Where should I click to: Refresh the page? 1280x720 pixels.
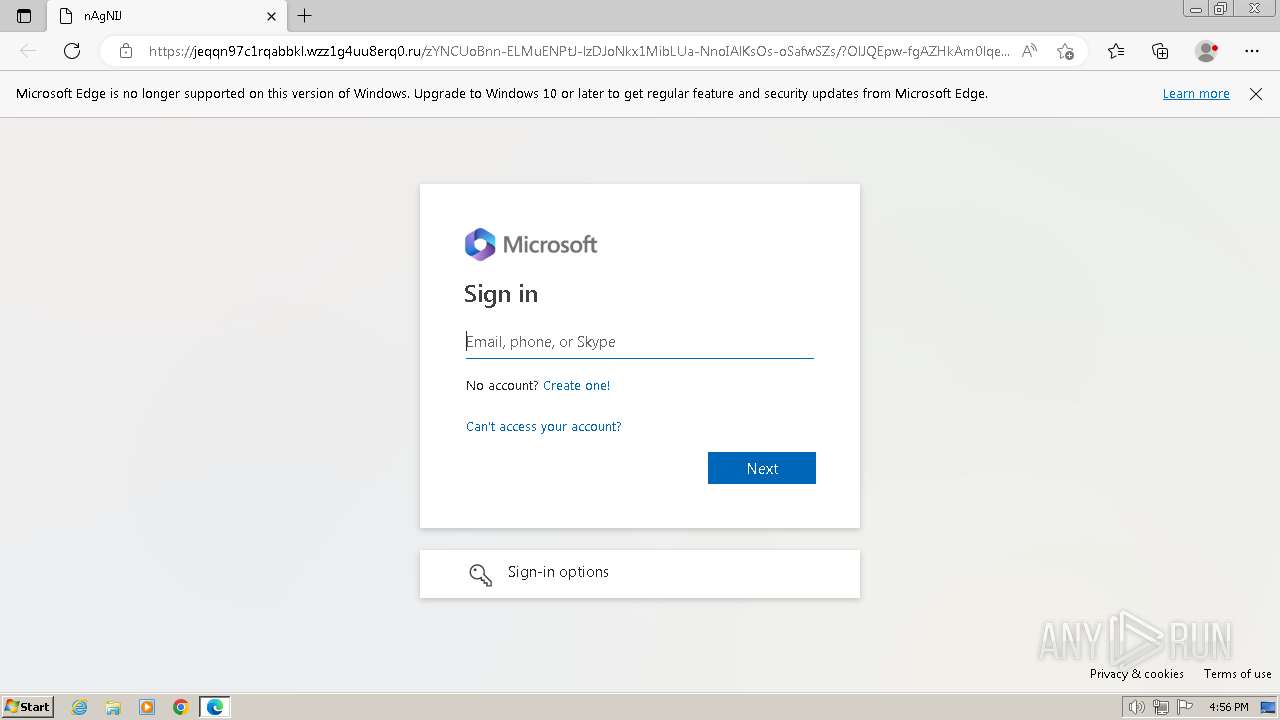72,51
